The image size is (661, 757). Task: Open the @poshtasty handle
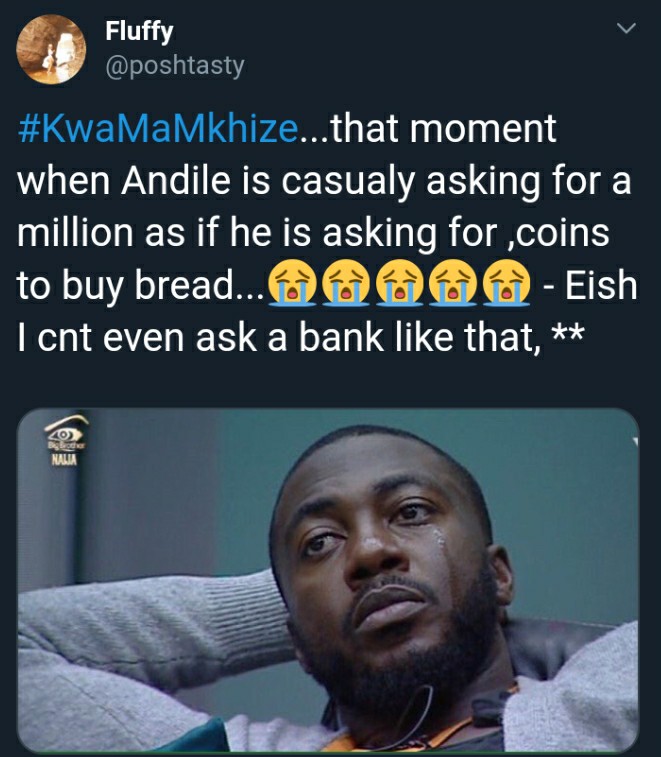coord(175,66)
